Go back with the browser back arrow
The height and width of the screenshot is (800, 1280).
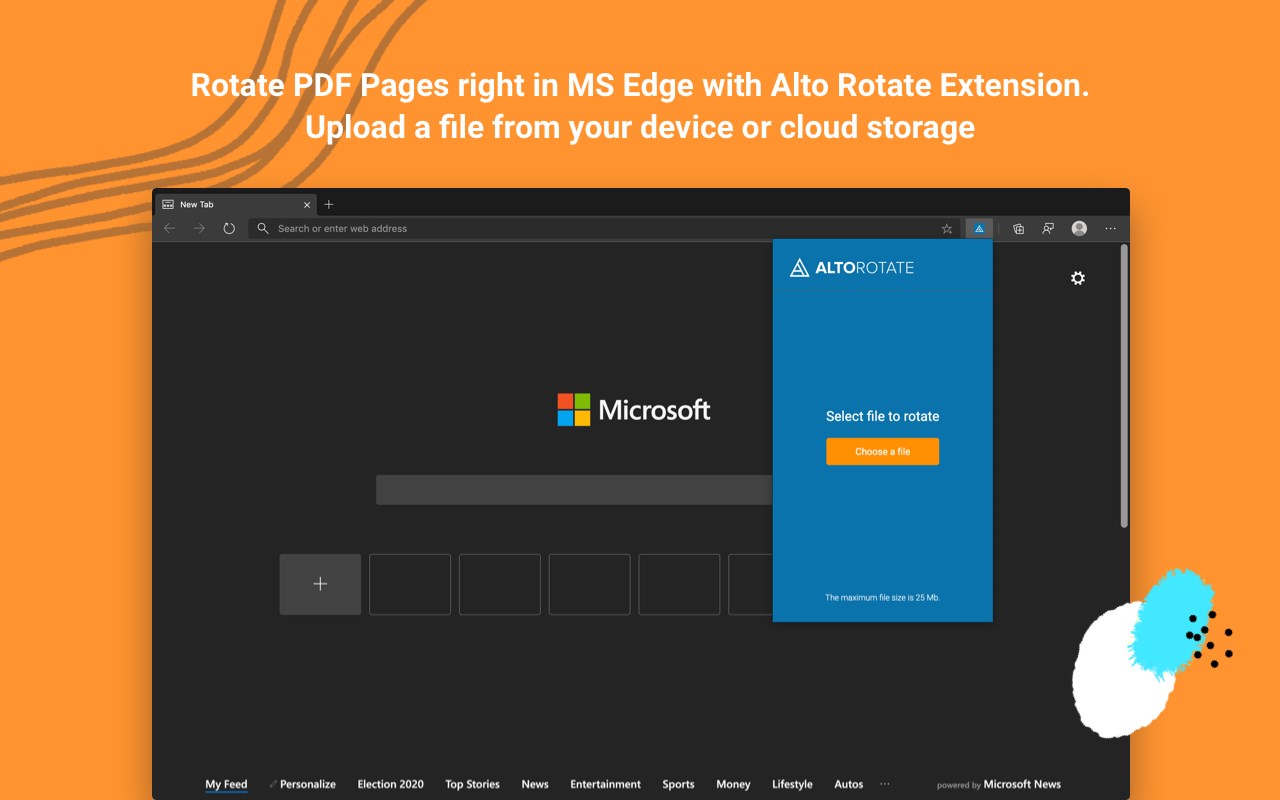coord(169,228)
